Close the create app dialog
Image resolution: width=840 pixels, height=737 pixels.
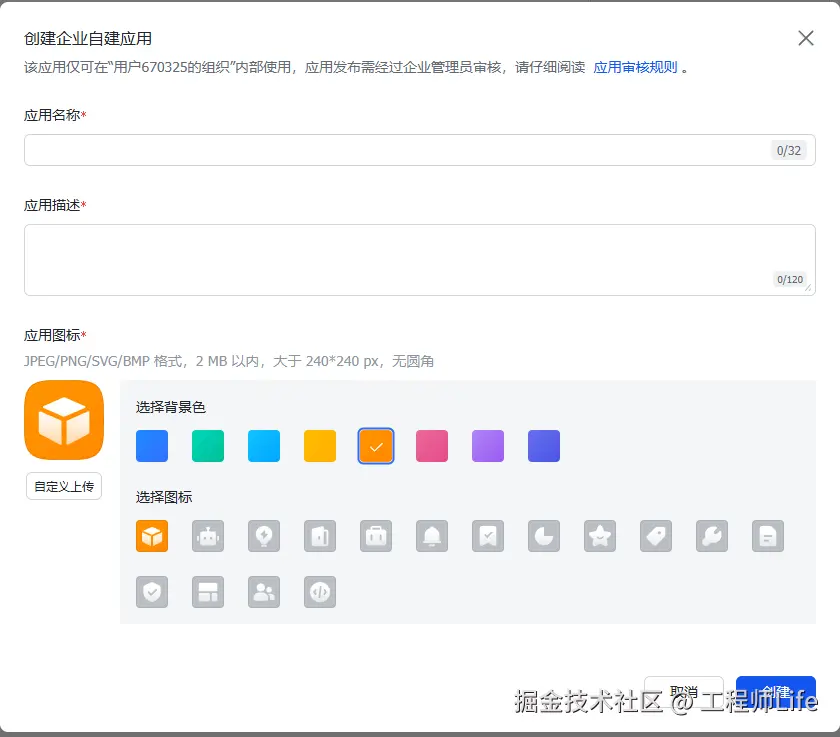pos(806,38)
